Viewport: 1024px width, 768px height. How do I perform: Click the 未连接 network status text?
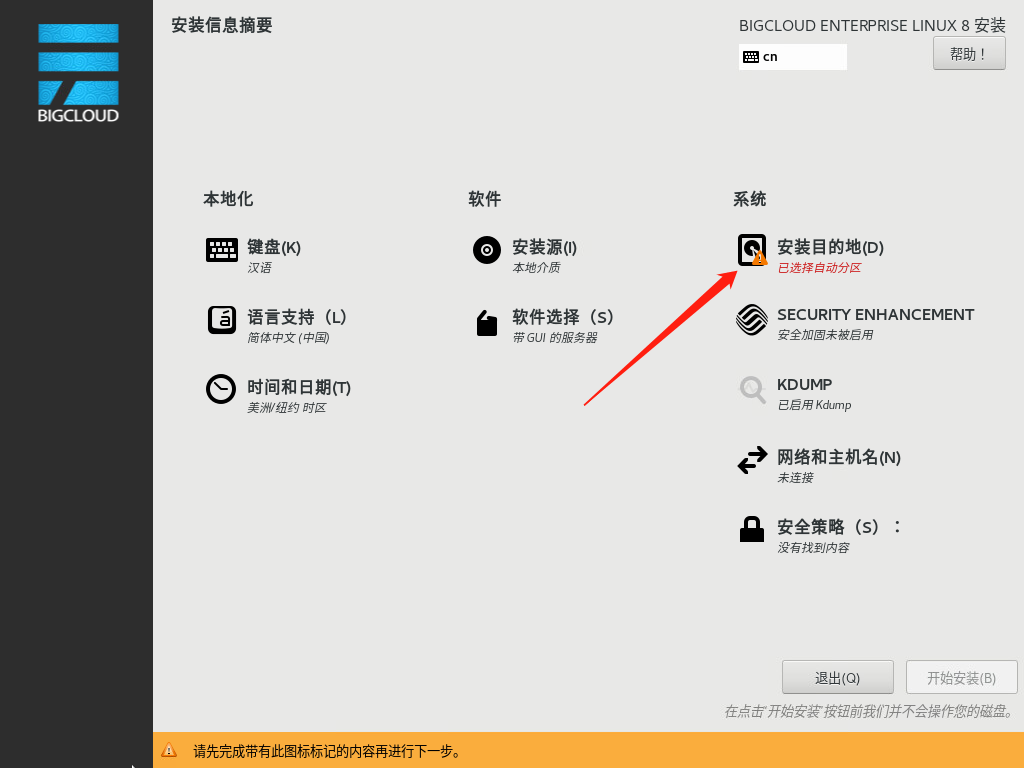pyautogui.click(x=794, y=477)
